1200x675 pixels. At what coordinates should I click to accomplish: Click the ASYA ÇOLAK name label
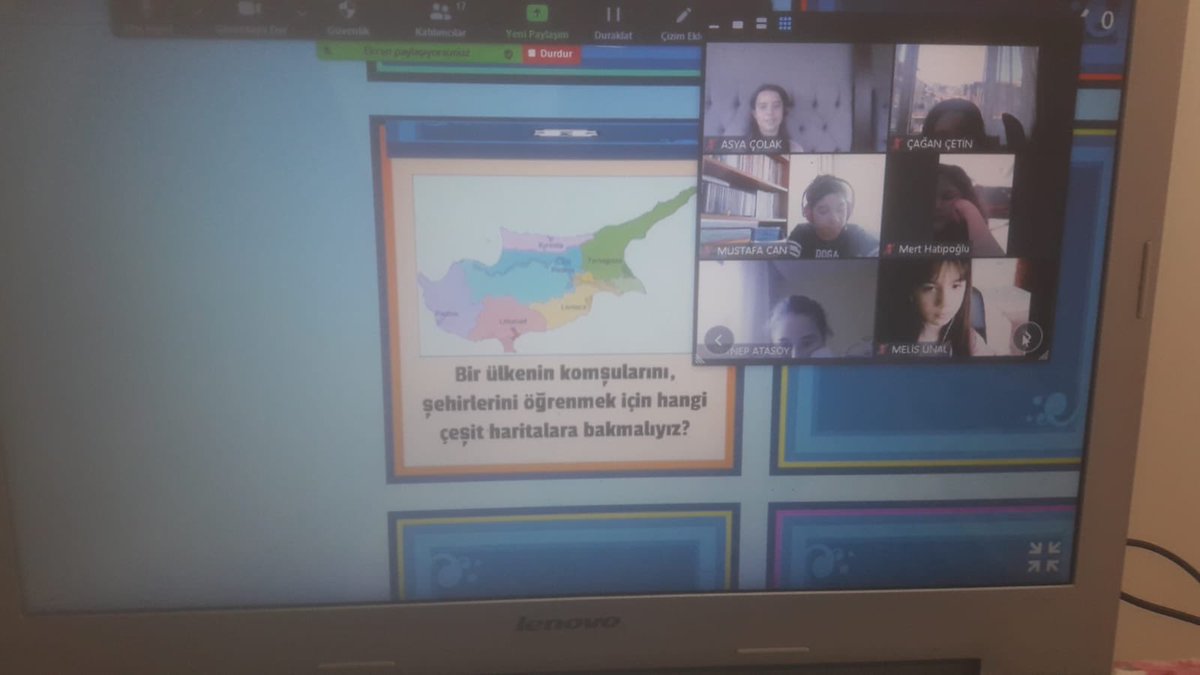[752, 144]
